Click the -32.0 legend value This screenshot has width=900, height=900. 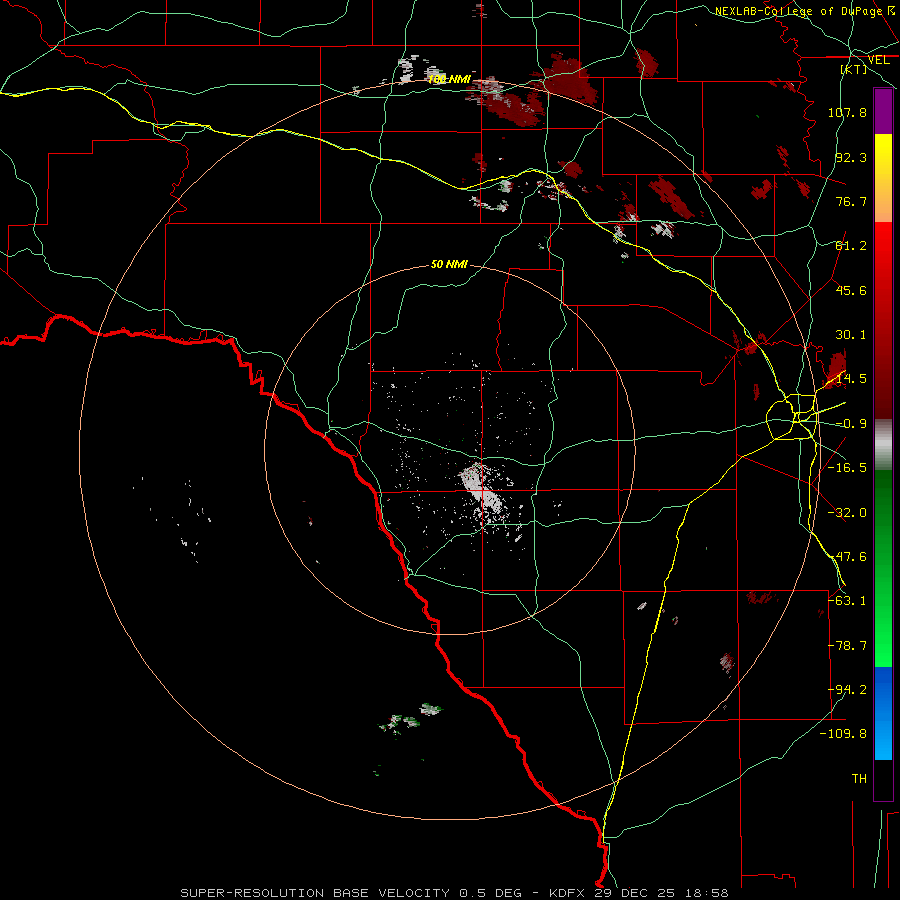click(x=847, y=513)
